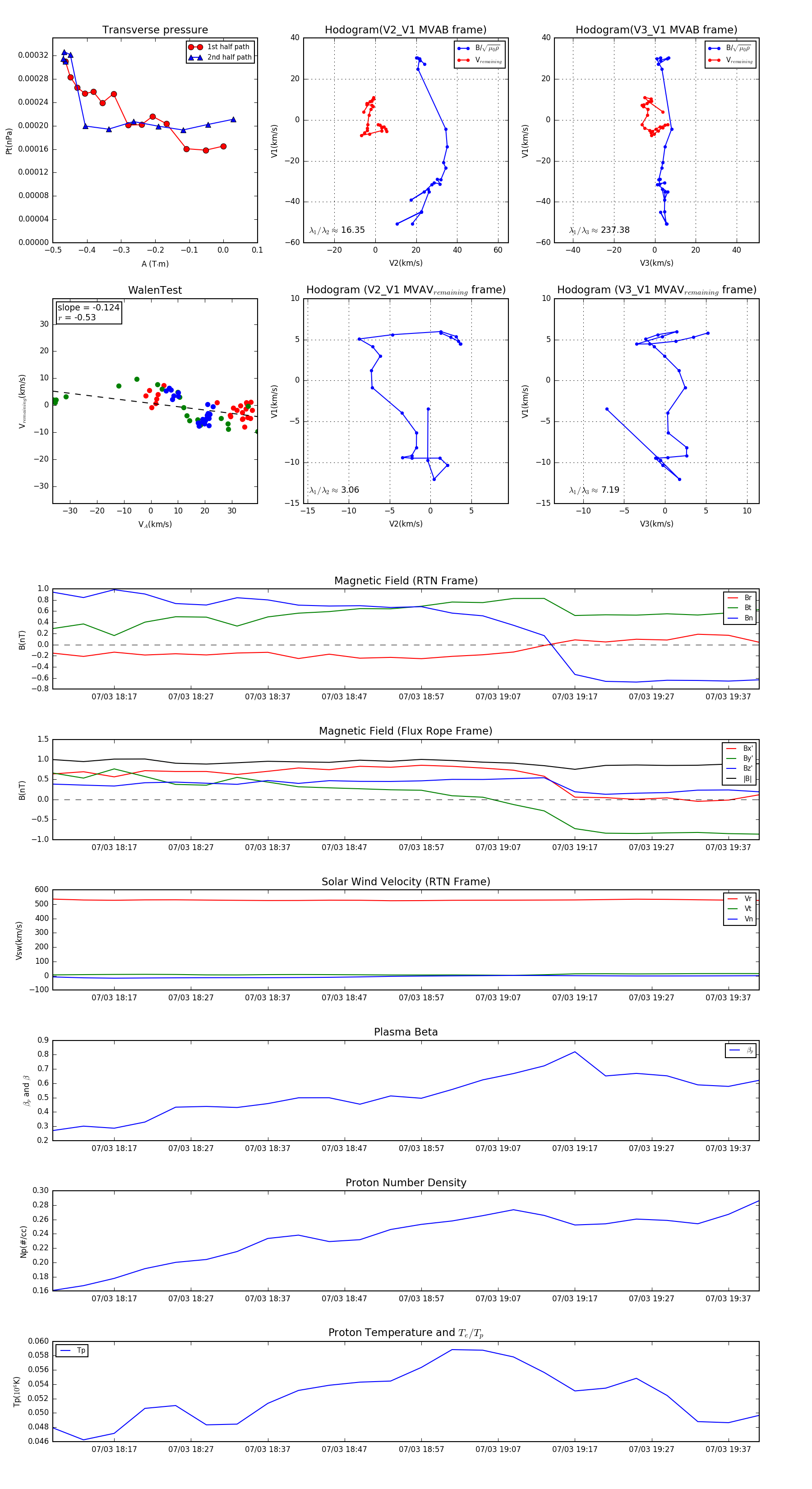Click the "r = -0.53" correlation text
812x1489 pixels.
77,317
